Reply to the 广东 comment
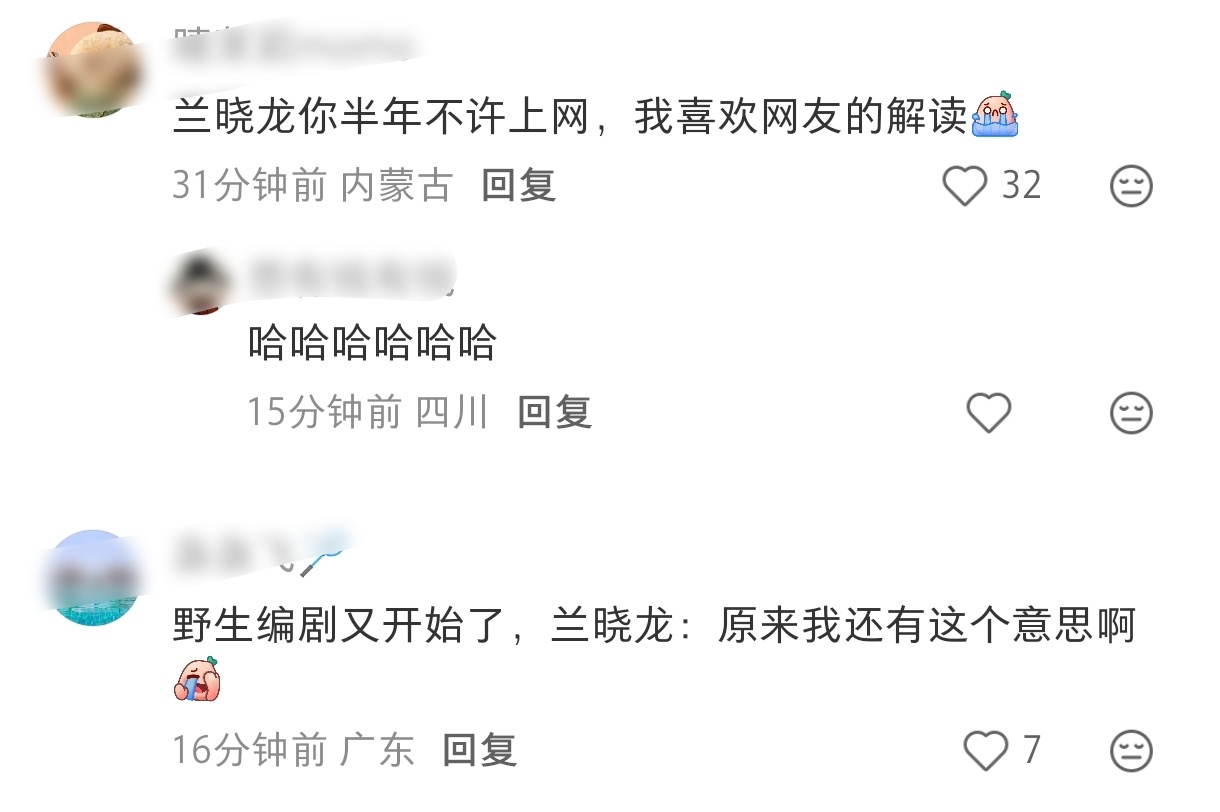 tap(480, 749)
